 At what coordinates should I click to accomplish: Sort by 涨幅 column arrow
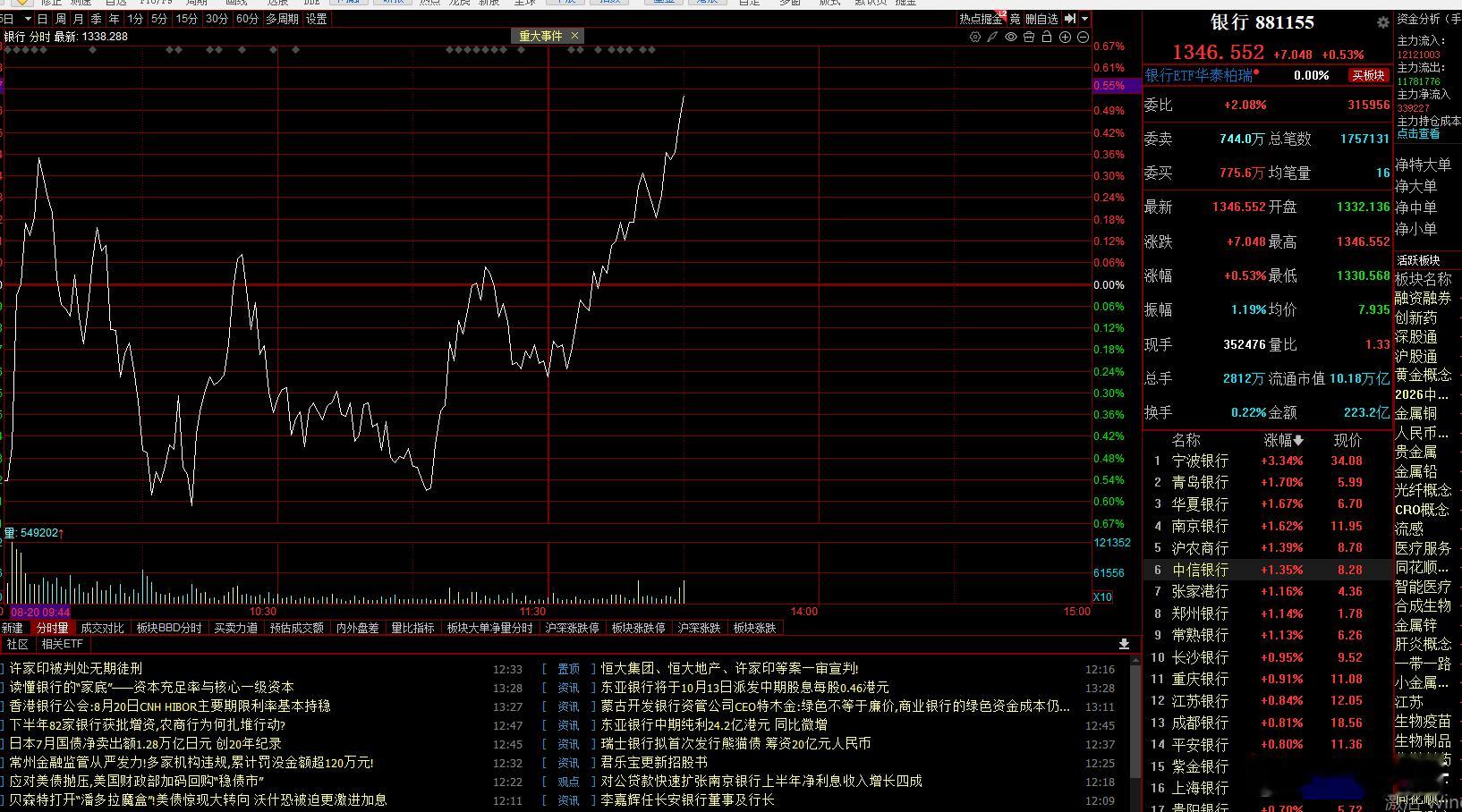click(1298, 440)
